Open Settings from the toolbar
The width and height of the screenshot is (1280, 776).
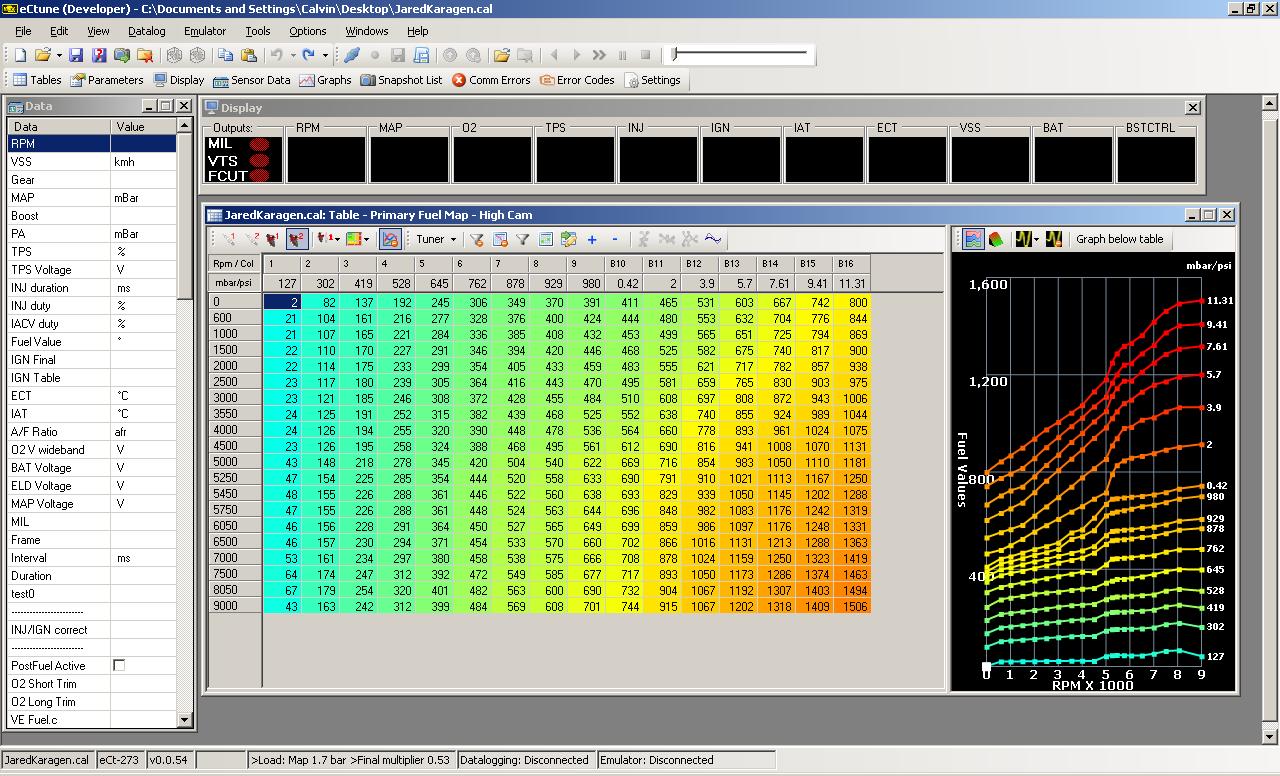(x=652, y=80)
